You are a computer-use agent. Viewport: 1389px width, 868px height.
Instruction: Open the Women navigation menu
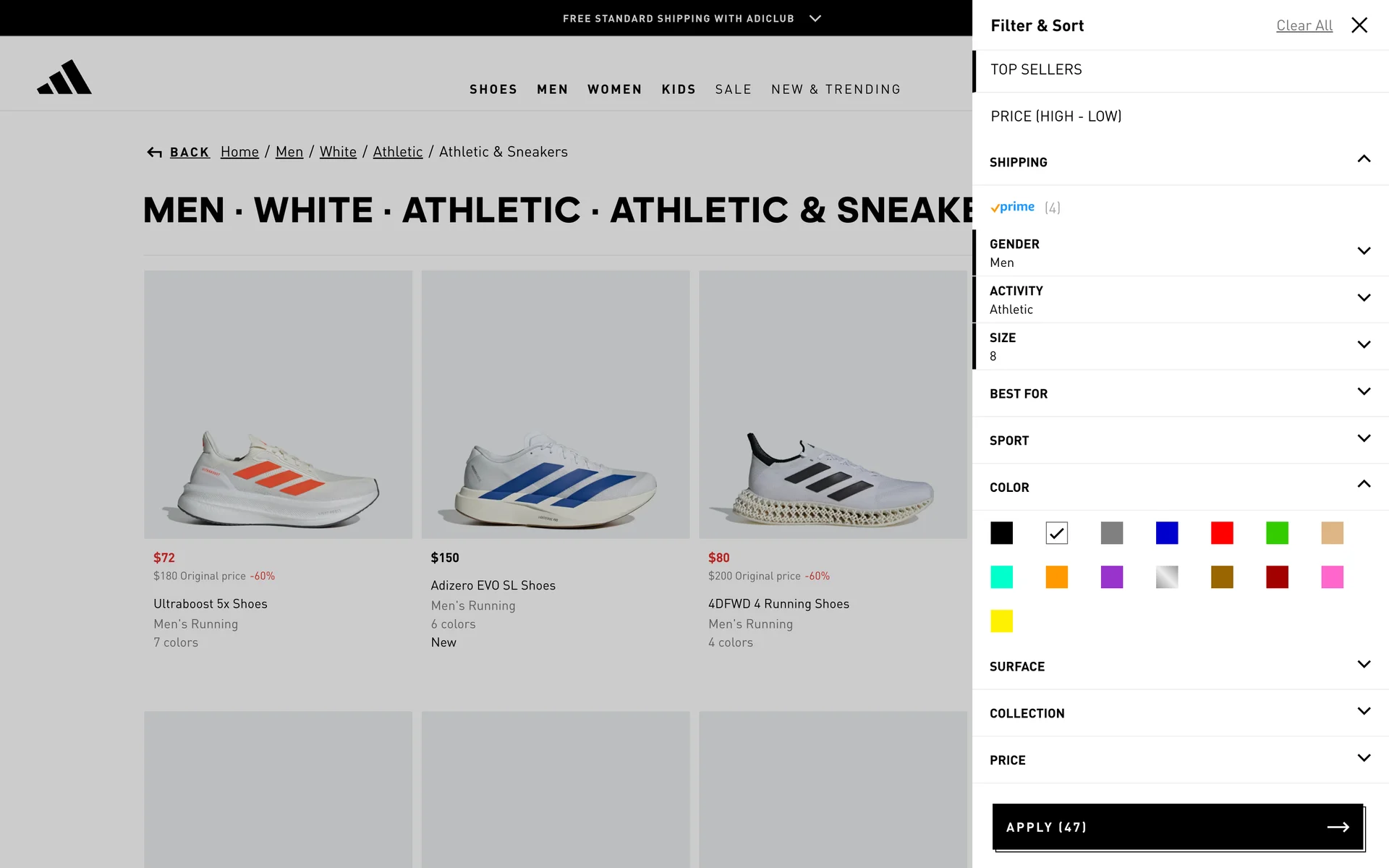614,90
